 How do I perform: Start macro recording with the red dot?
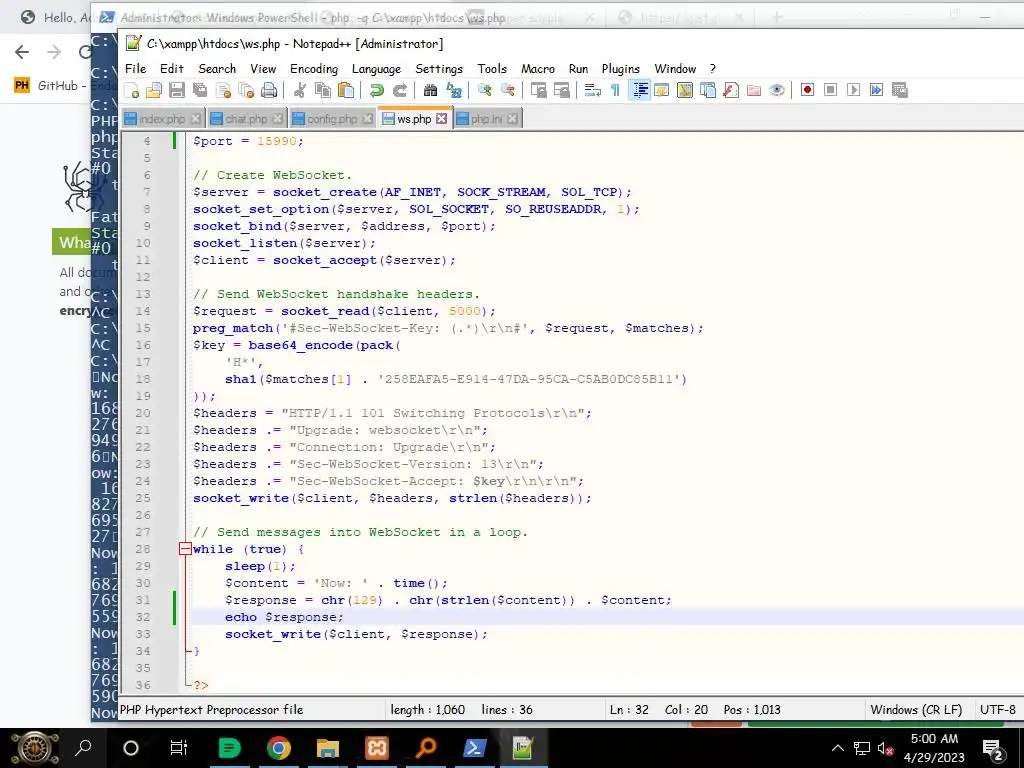807,90
